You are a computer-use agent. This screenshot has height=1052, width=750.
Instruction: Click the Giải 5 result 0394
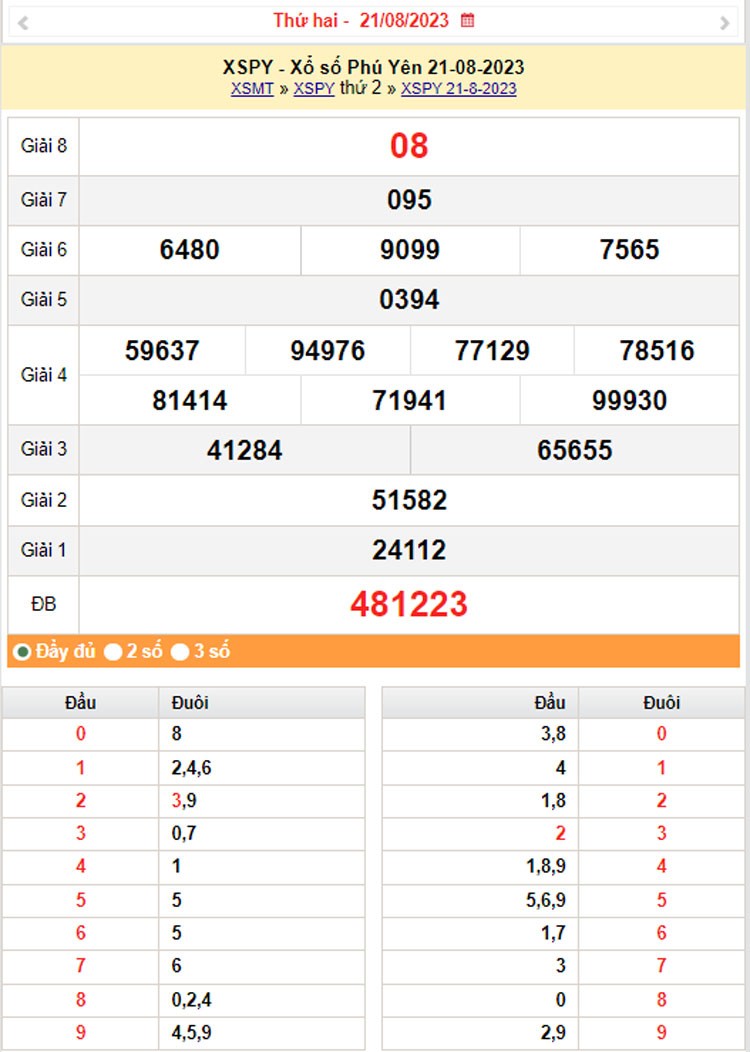click(x=409, y=300)
